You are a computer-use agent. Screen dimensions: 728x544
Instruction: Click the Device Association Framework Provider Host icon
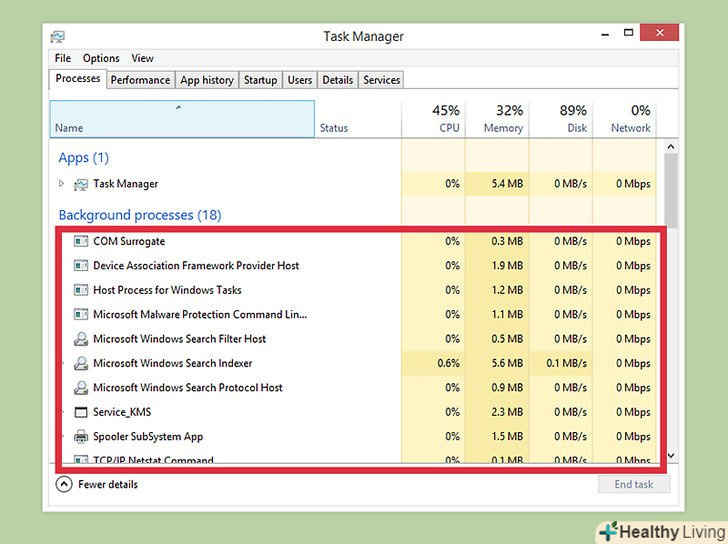point(81,266)
